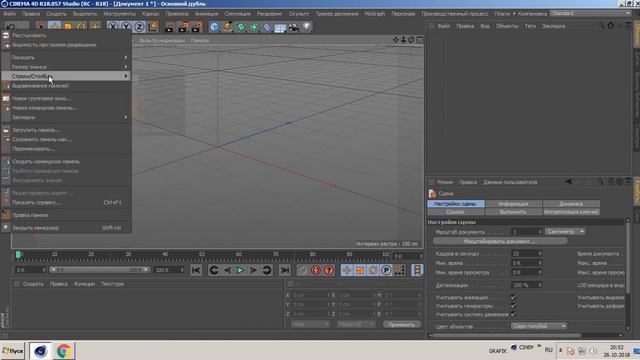
Task: Choose 'Закрыть менеджер' in context menu
Action: coord(66,228)
